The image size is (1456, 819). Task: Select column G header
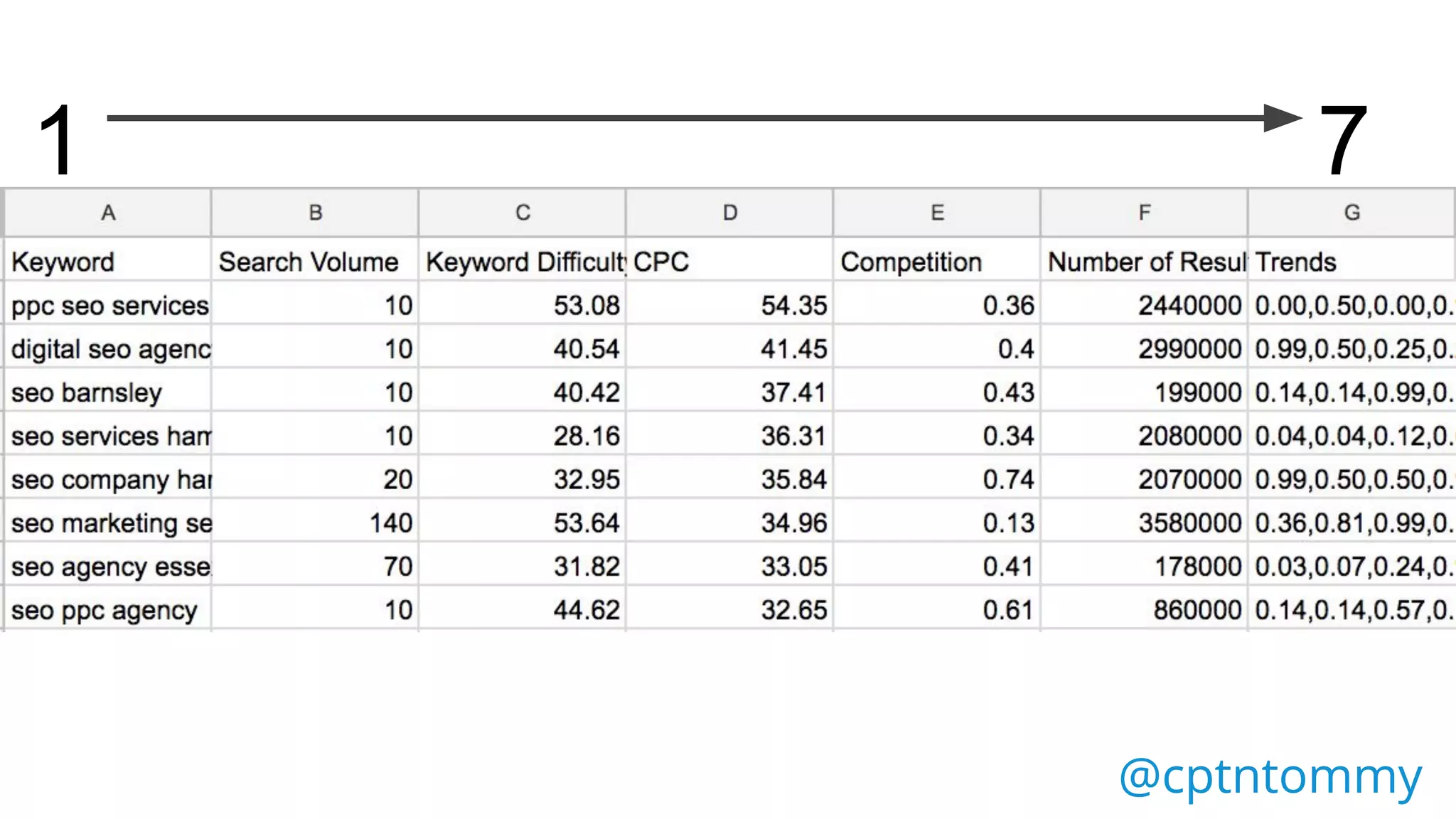click(1351, 213)
